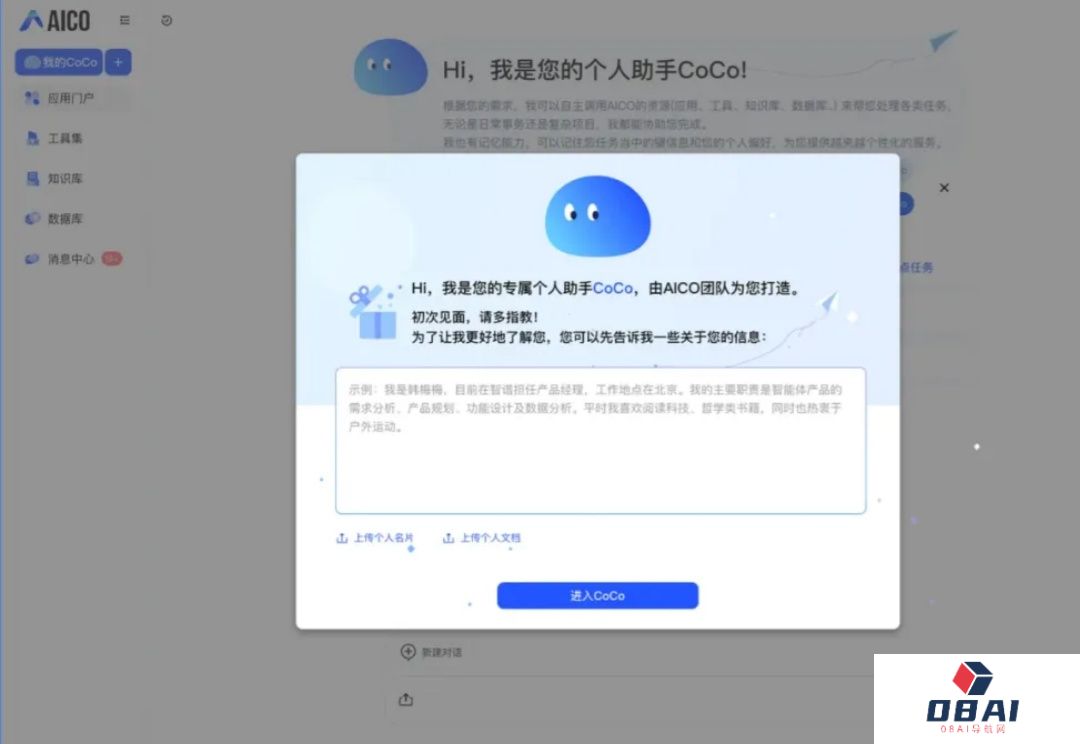
Task: Click the 工具集 sidebar icon
Action: pyautogui.click(x=32, y=138)
